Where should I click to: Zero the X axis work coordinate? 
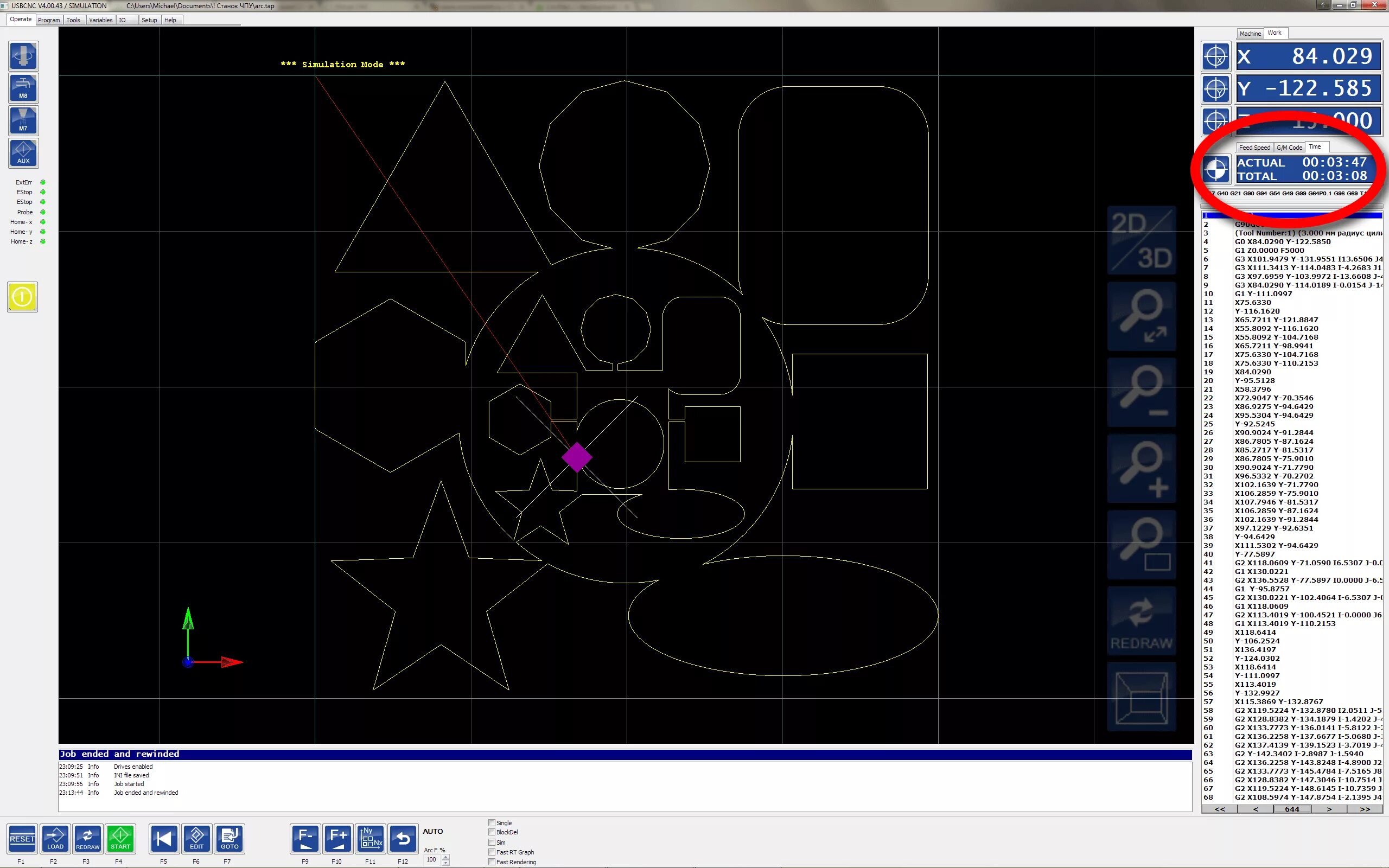pyautogui.click(x=1215, y=57)
